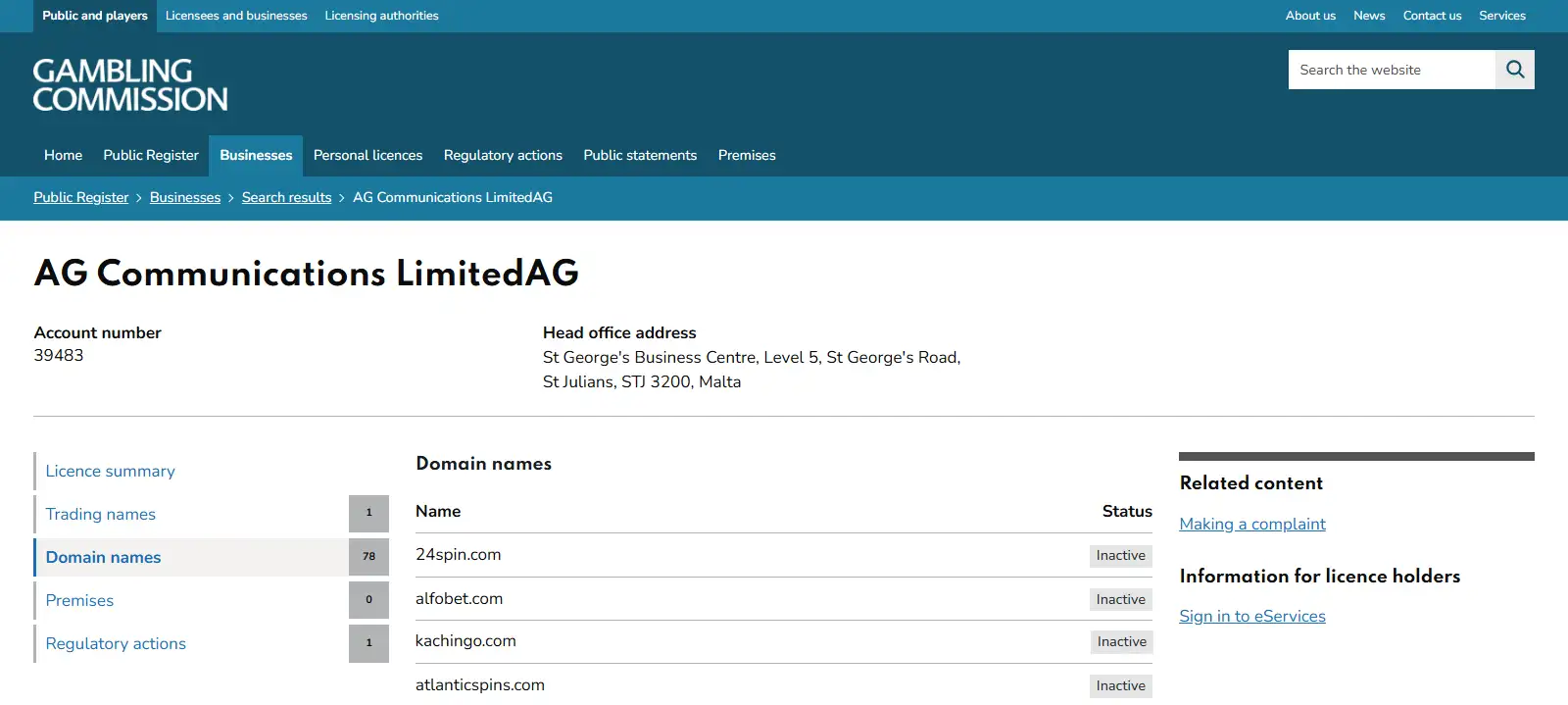
Task: Open Public statements nav item
Action: pyautogui.click(x=640, y=155)
